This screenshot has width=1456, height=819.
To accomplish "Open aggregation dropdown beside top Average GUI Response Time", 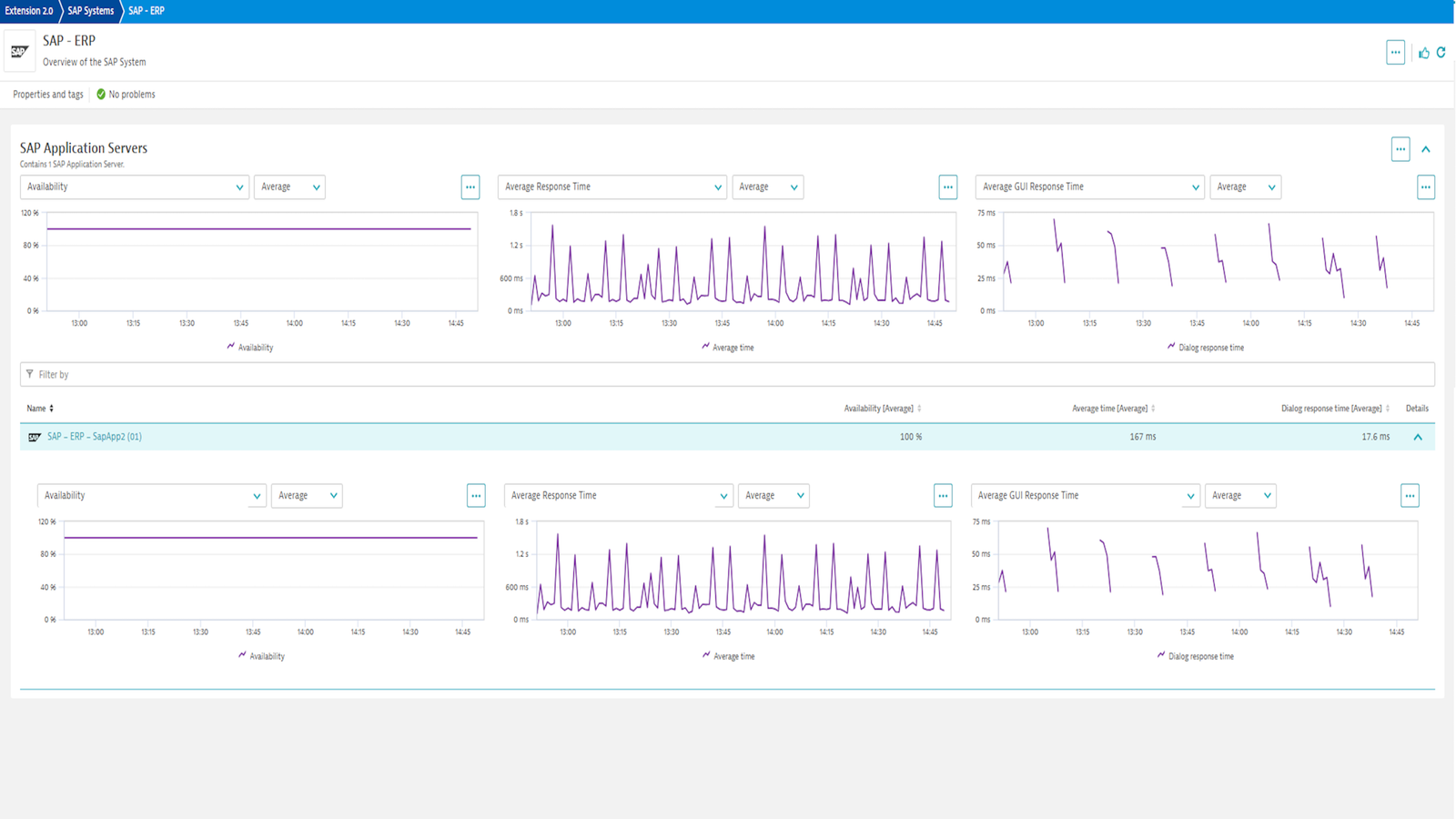I will coord(1246,187).
